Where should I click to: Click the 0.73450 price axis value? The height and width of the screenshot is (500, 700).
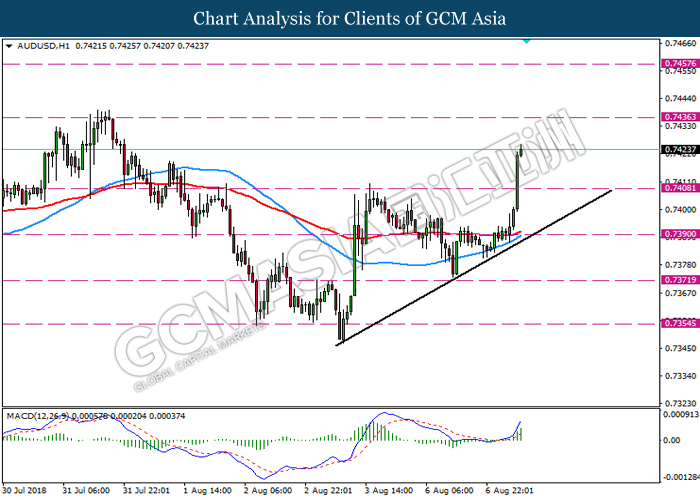pyautogui.click(x=680, y=348)
